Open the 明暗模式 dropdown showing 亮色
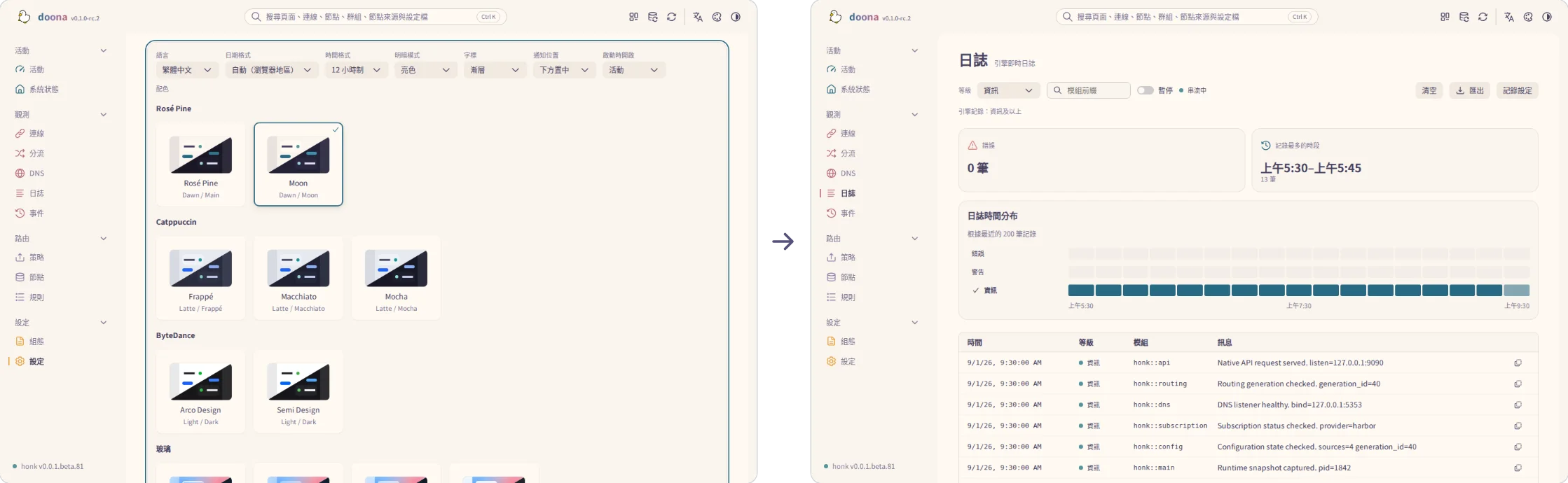The image size is (1568, 483). tap(426, 70)
